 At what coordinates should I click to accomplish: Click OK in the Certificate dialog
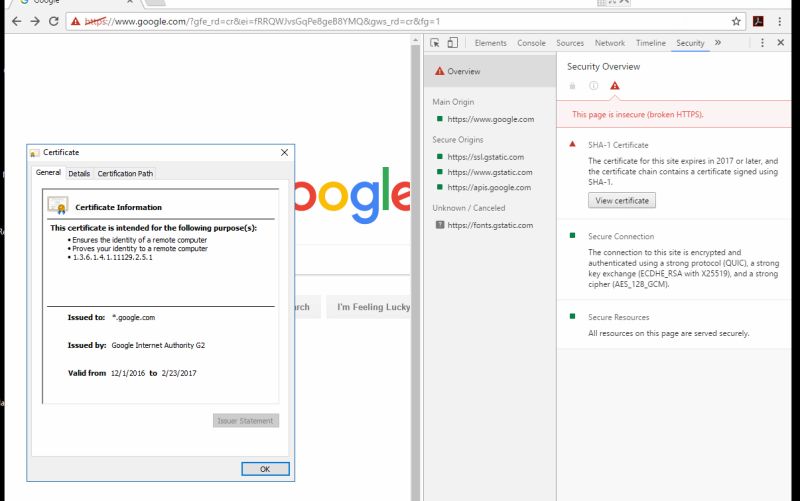[265, 469]
